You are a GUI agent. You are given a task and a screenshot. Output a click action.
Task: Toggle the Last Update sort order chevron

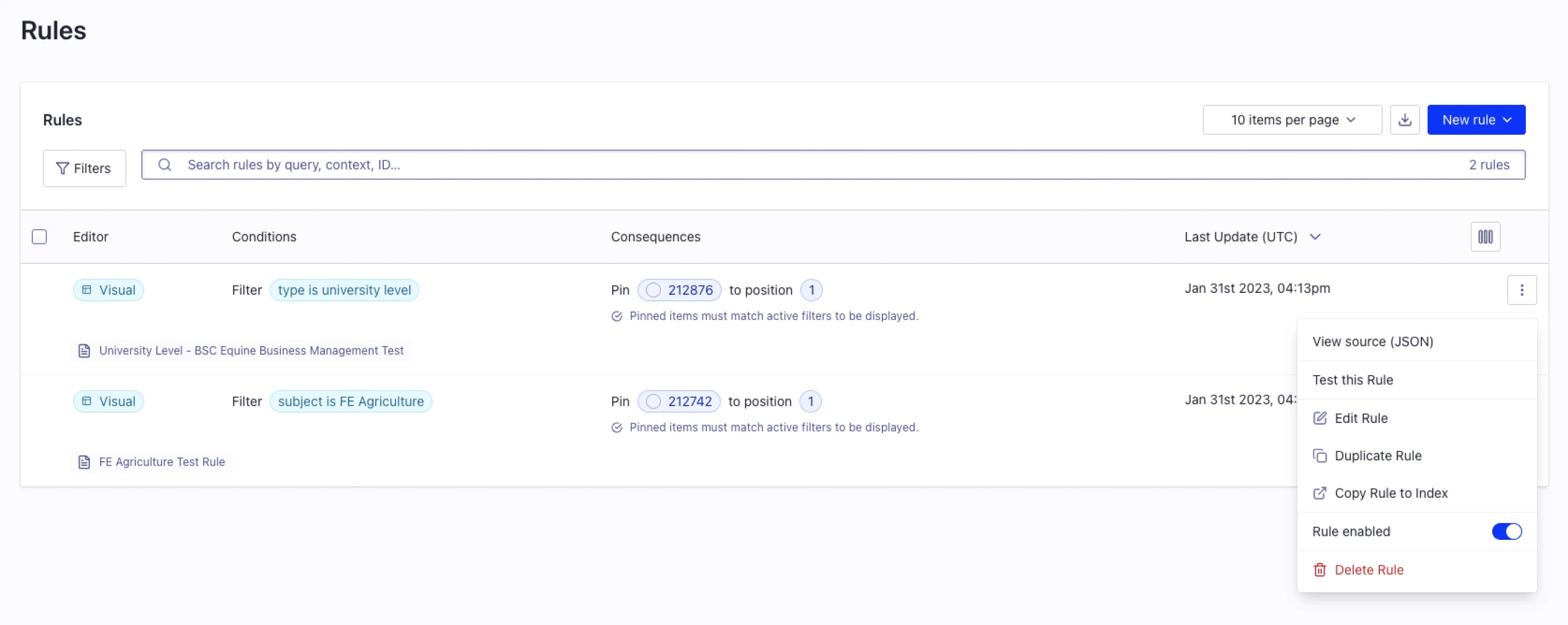1316,237
